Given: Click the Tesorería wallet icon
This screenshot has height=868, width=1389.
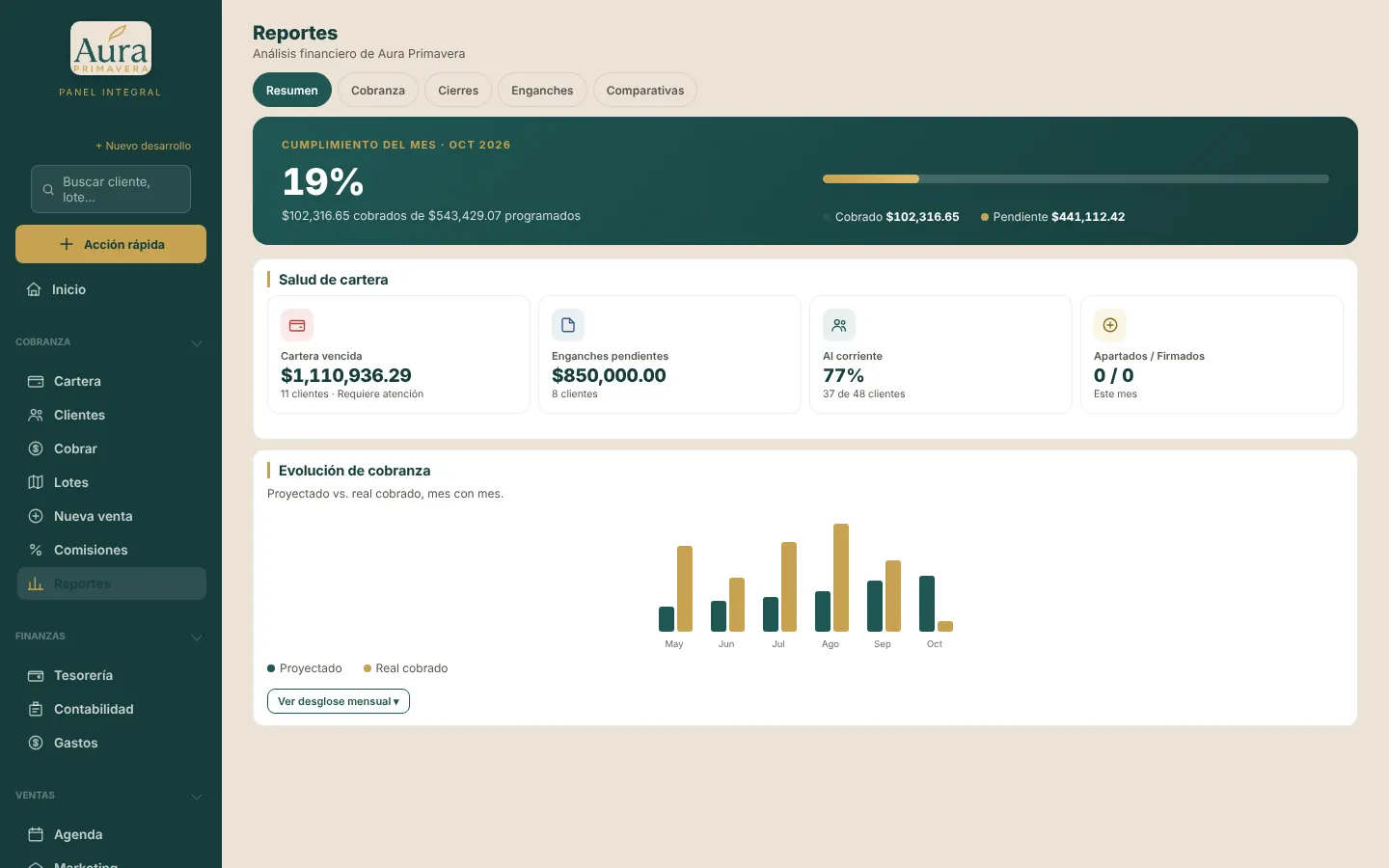Looking at the screenshot, I should click(36, 675).
